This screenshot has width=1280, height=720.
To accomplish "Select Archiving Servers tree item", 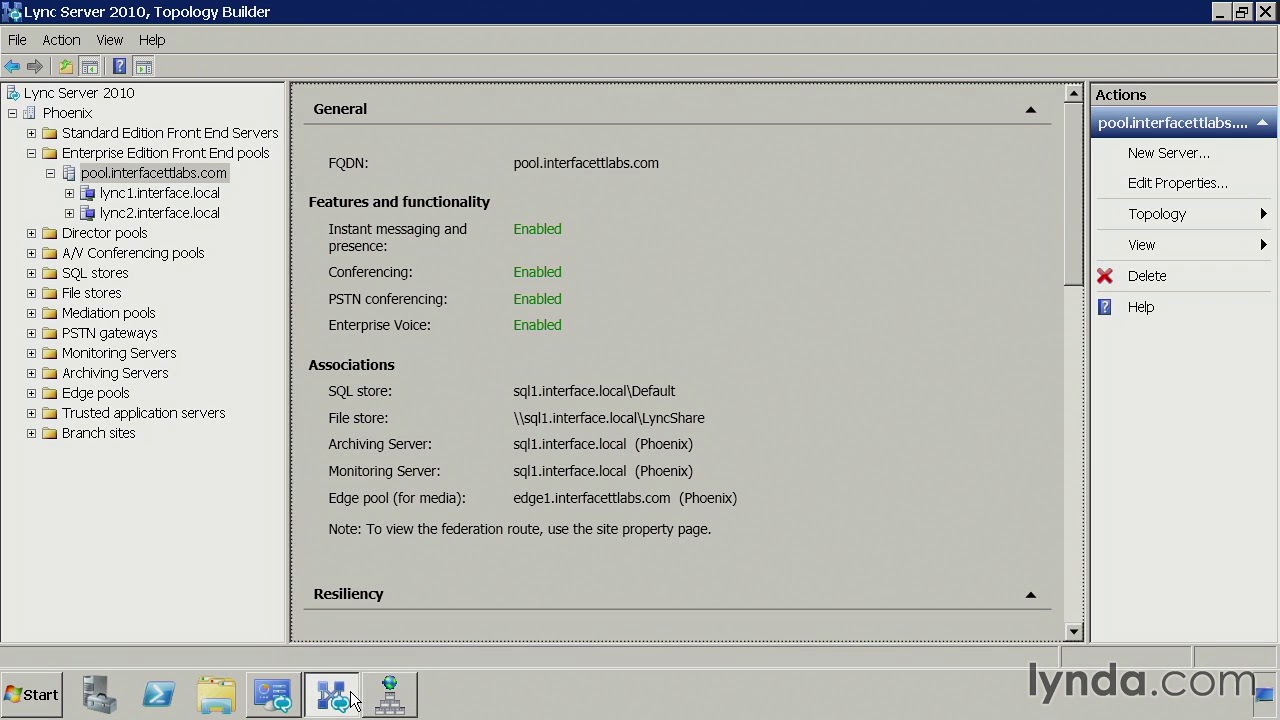I will coord(115,373).
